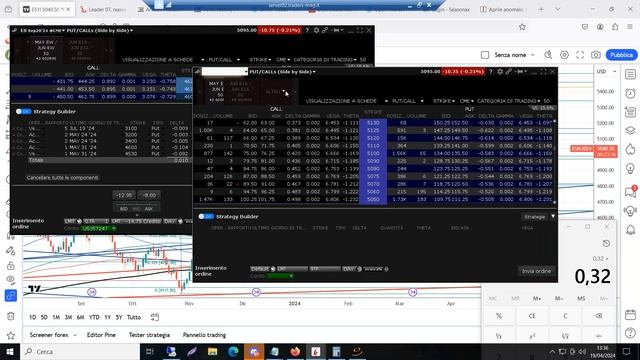
Task: Open the quick search icon near Senza nome
Action: (x=548, y=55)
